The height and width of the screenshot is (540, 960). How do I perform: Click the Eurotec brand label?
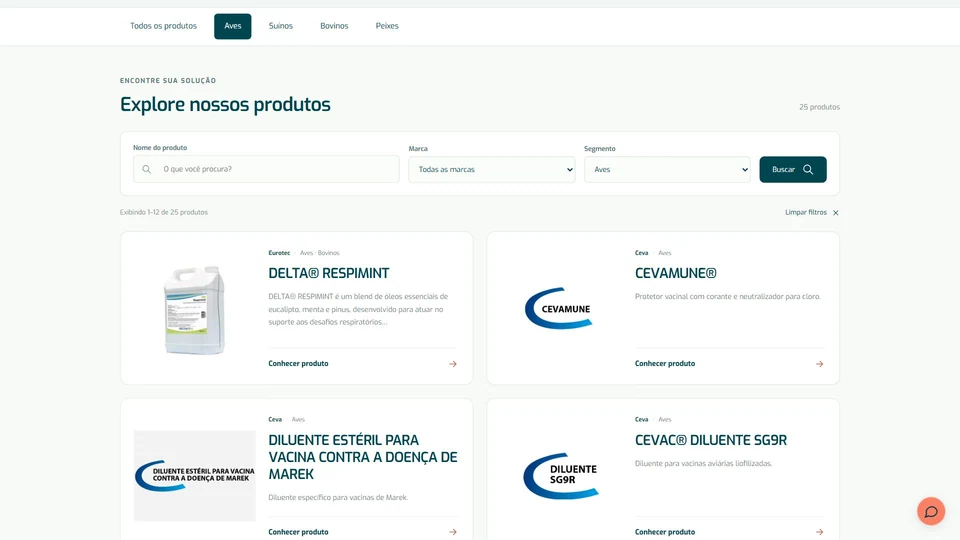279,253
